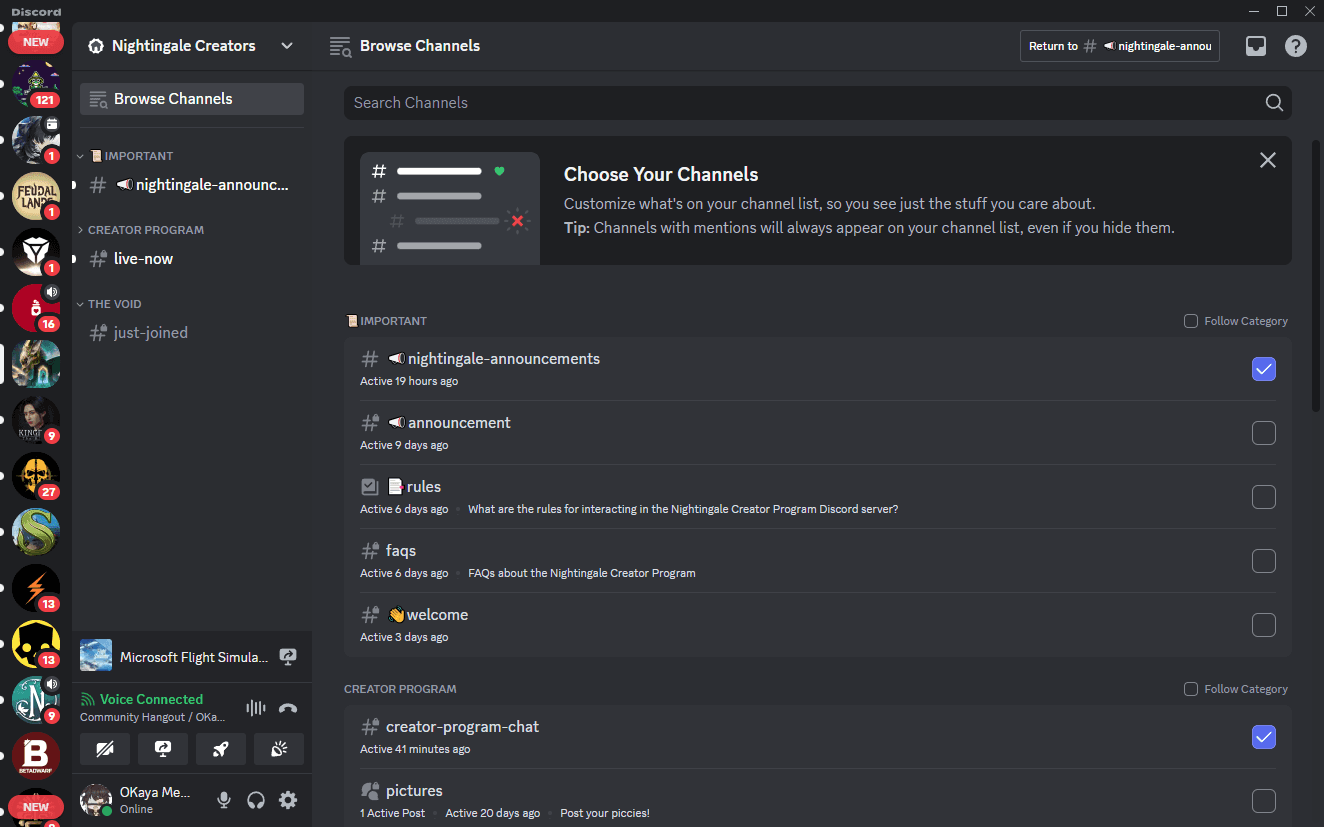Screen dimensions: 1324x827
Task: Uncheck the nightingale-announcements channel checkbox
Action: [1264, 369]
